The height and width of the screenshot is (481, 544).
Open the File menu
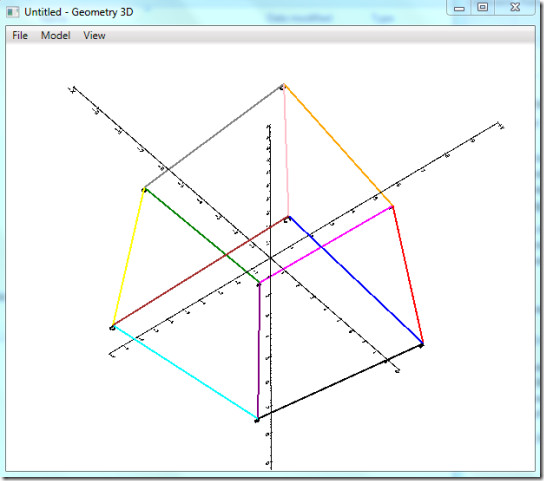coord(20,35)
